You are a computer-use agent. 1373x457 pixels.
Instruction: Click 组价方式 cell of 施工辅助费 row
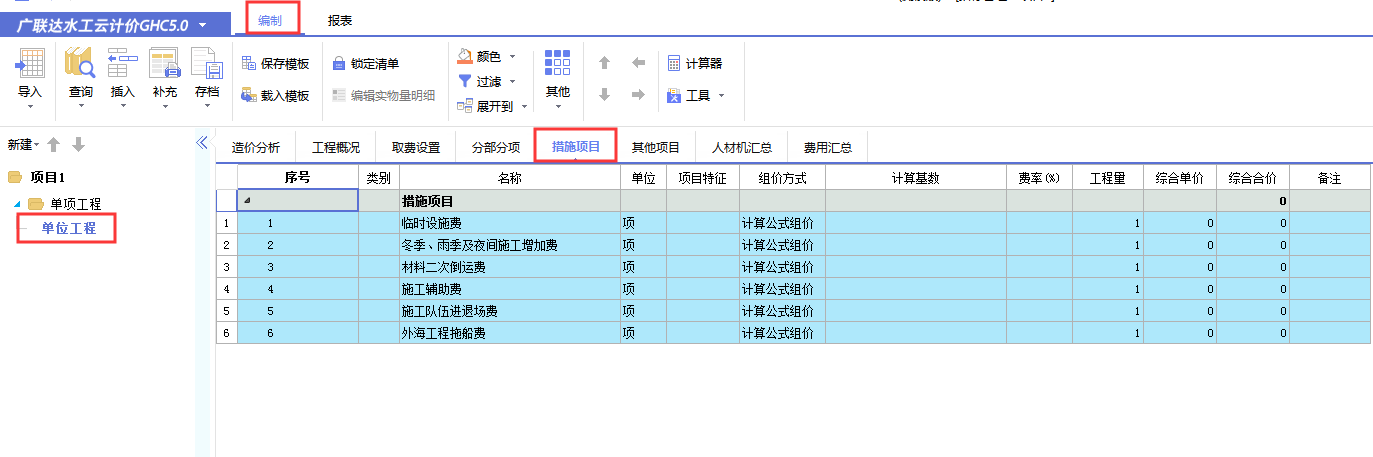coord(782,289)
